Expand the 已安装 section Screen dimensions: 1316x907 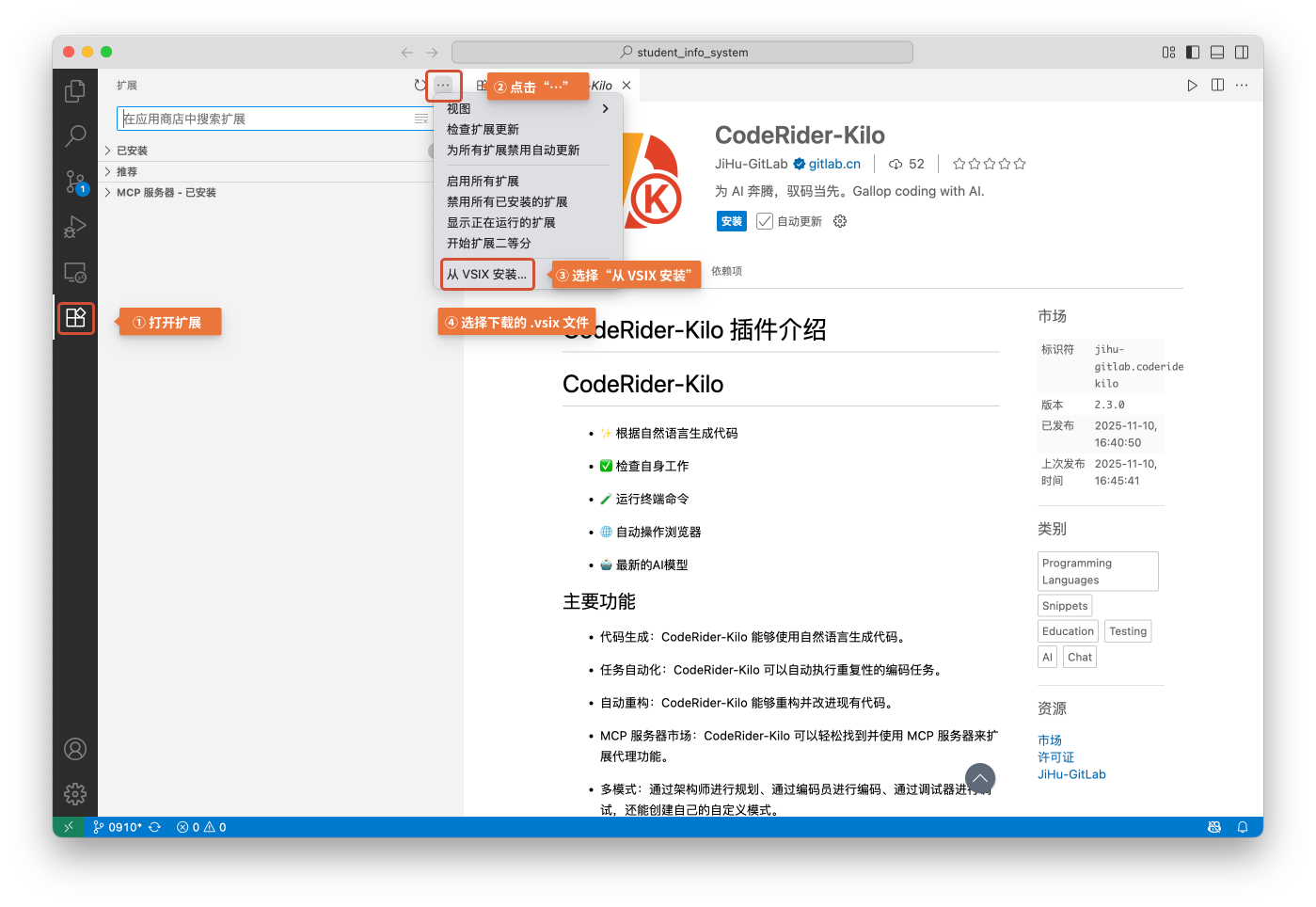tap(132, 151)
